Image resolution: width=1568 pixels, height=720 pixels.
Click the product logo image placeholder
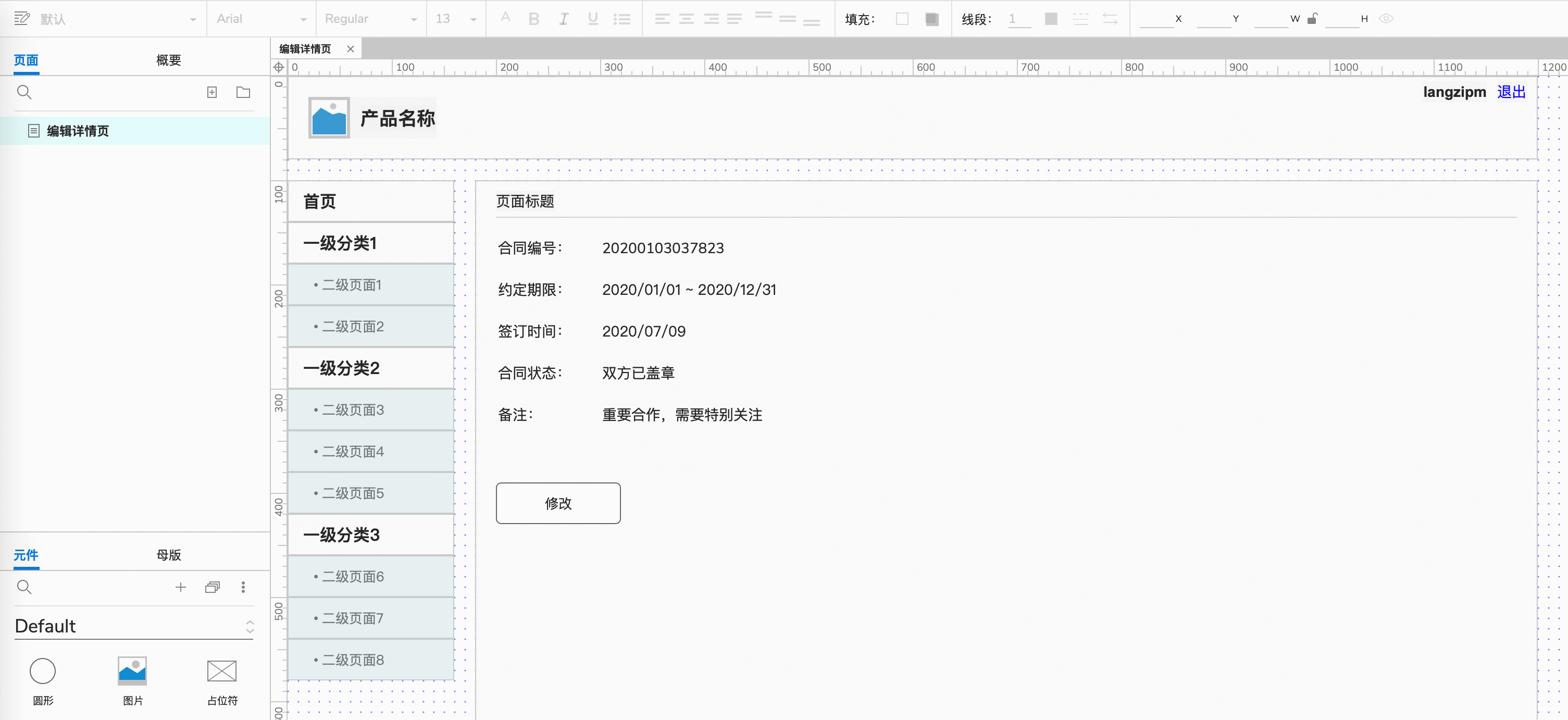pyautogui.click(x=329, y=118)
